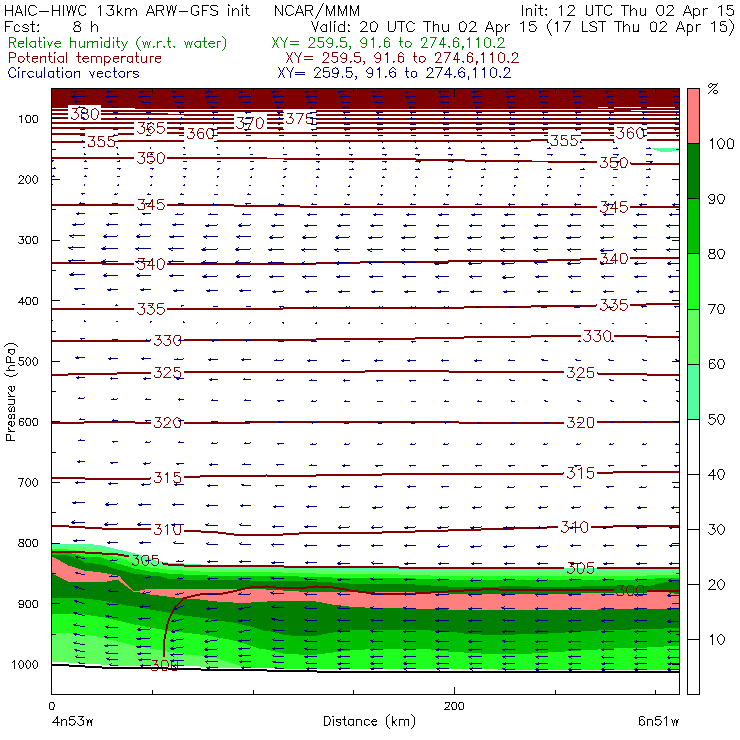Click the blue XY= coordinates line
Viewport: 740px width, 740px height.
tap(394, 73)
